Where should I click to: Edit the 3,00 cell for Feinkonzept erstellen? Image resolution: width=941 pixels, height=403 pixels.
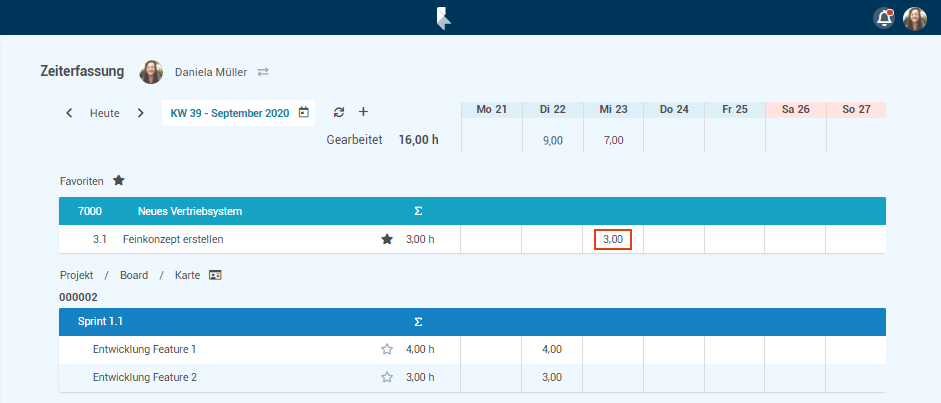613,240
